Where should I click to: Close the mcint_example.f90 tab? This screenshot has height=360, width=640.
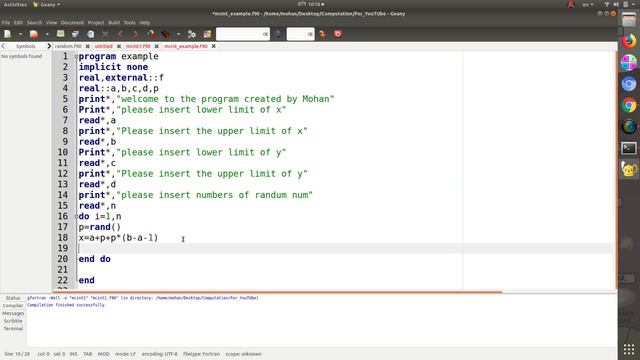pyautogui.click(x=213, y=47)
